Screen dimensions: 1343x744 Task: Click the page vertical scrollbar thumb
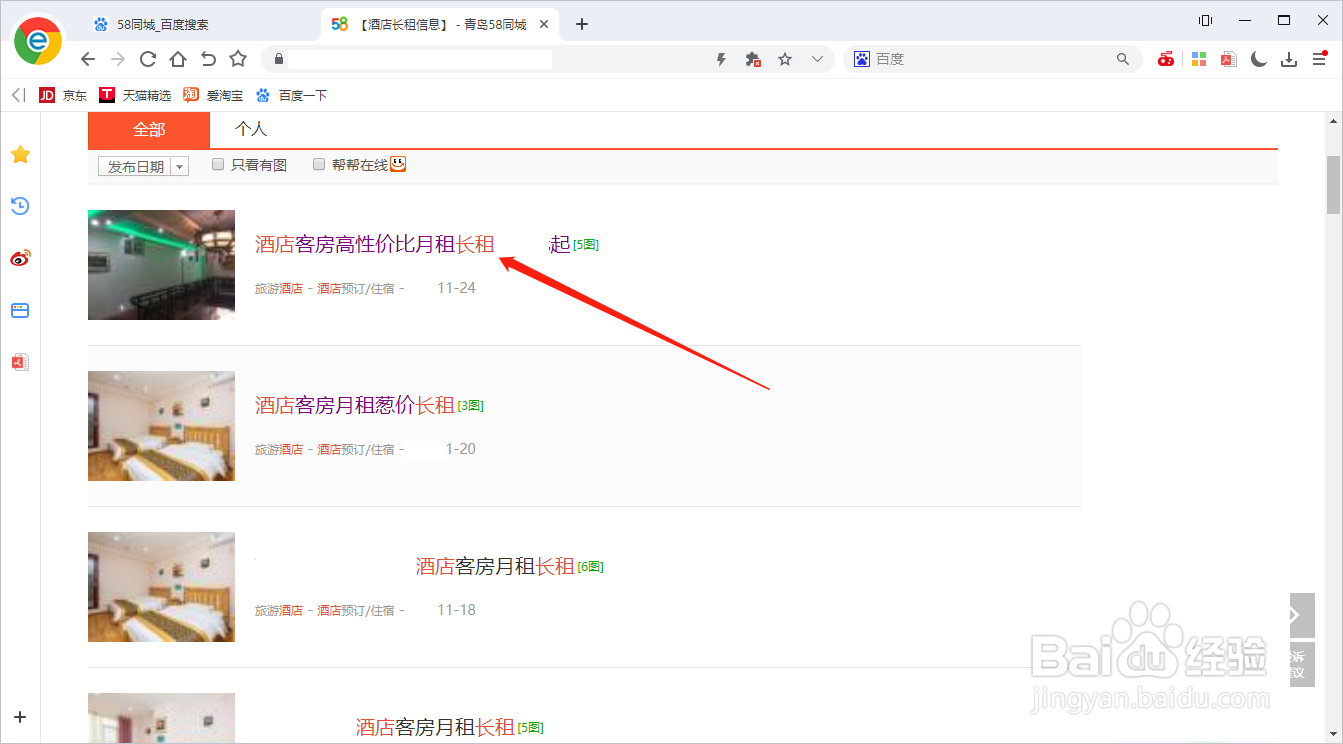click(x=1333, y=185)
